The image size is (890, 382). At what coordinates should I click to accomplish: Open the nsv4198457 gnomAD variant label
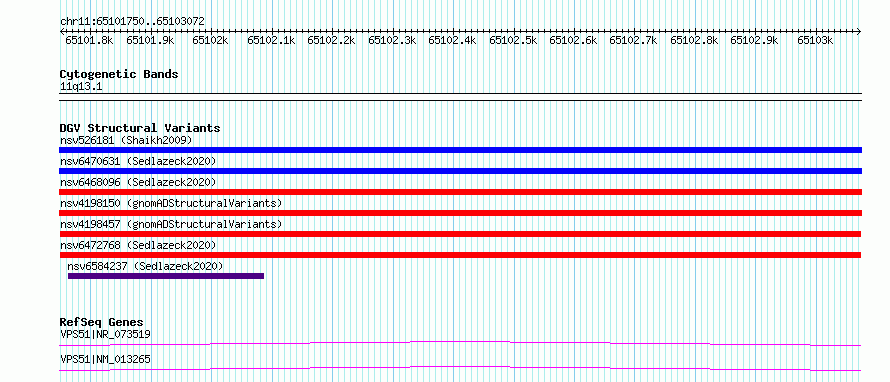click(x=171, y=224)
